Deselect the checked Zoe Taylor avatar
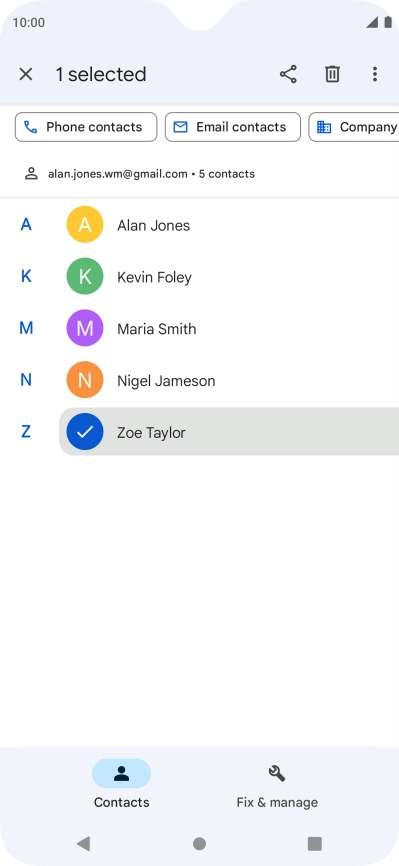The height and width of the screenshot is (866, 399). [x=85, y=432]
